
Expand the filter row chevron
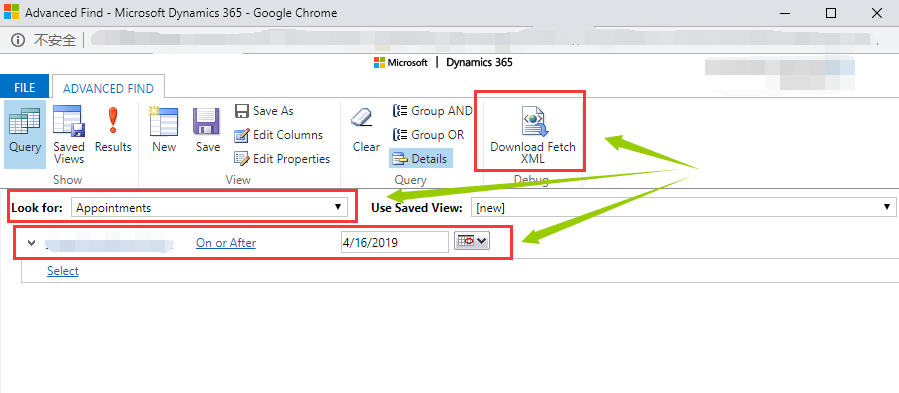pos(31,243)
